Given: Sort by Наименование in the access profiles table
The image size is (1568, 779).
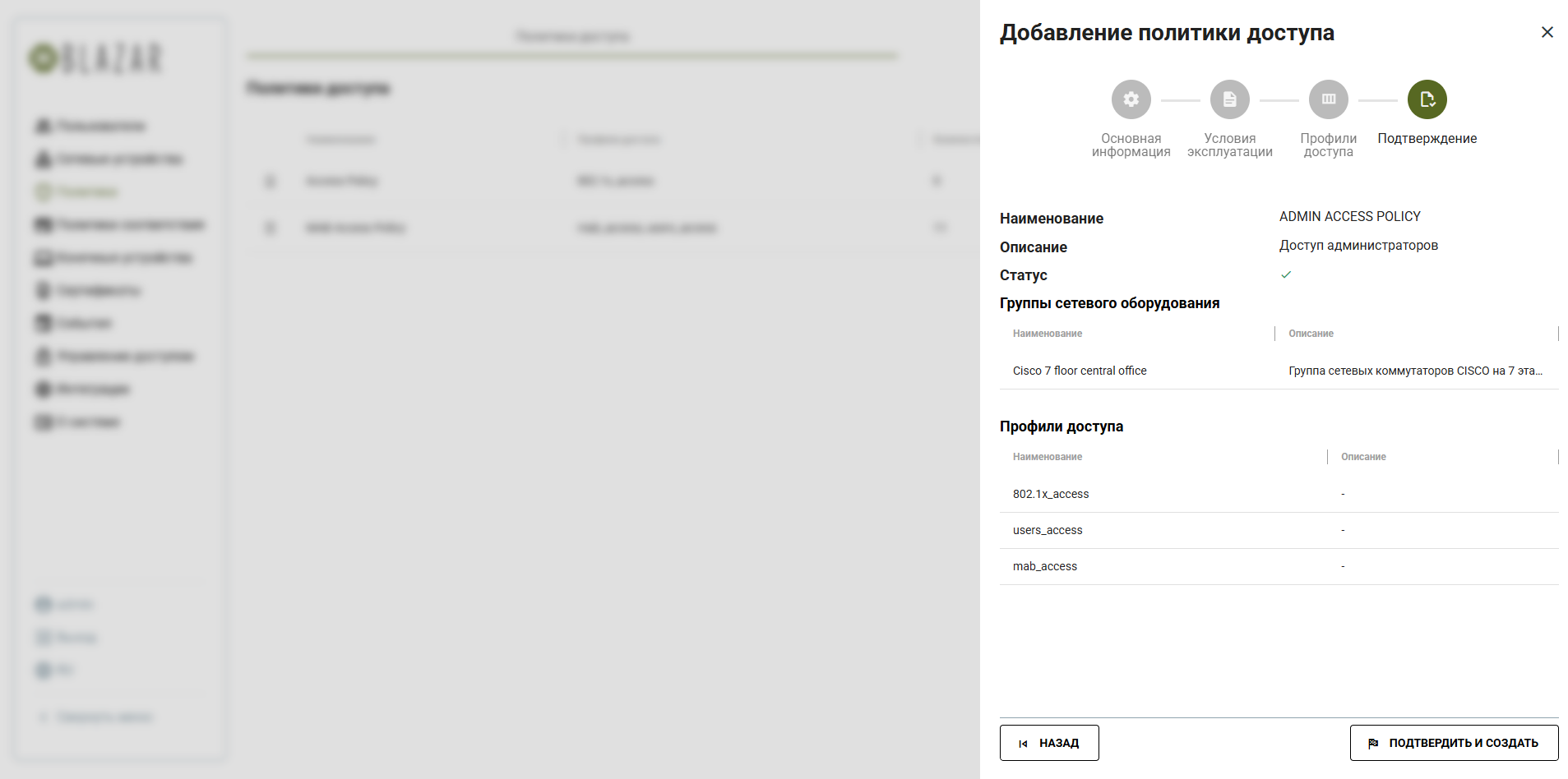Looking at the screenshot, I should [x=1048, y=457].
